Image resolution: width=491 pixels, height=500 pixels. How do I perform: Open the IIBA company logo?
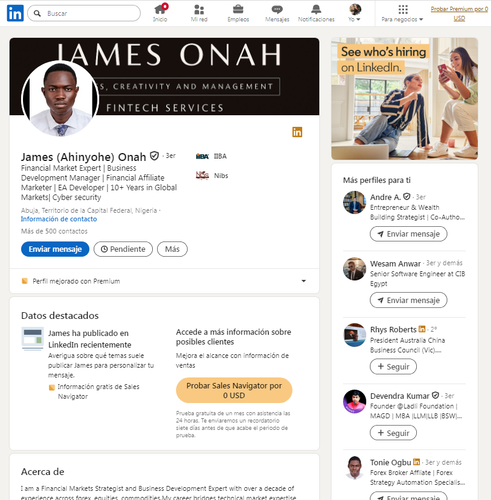(x=202, y=156)
